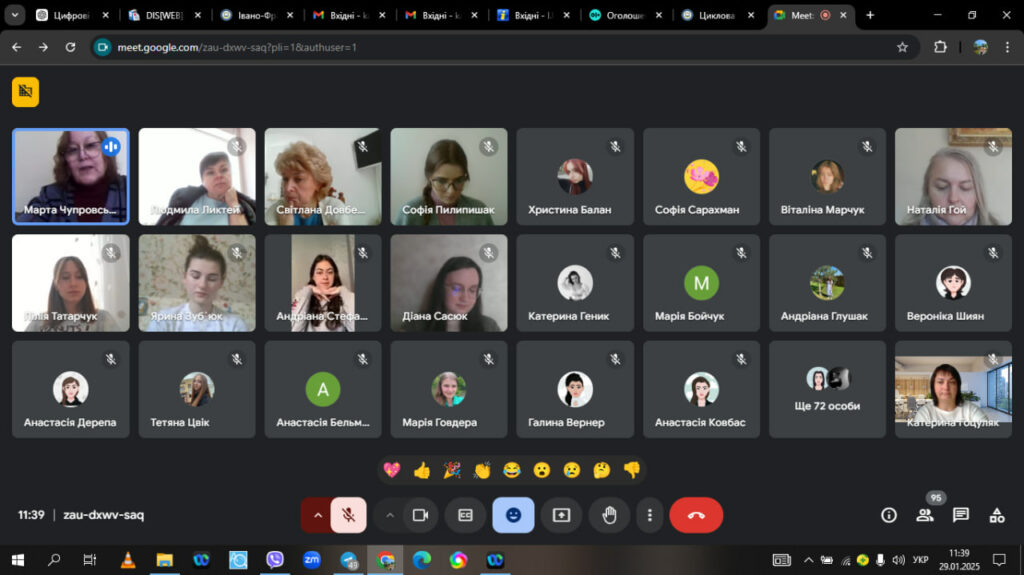Open the browser tab search dropdown

(x=14, y=15)
